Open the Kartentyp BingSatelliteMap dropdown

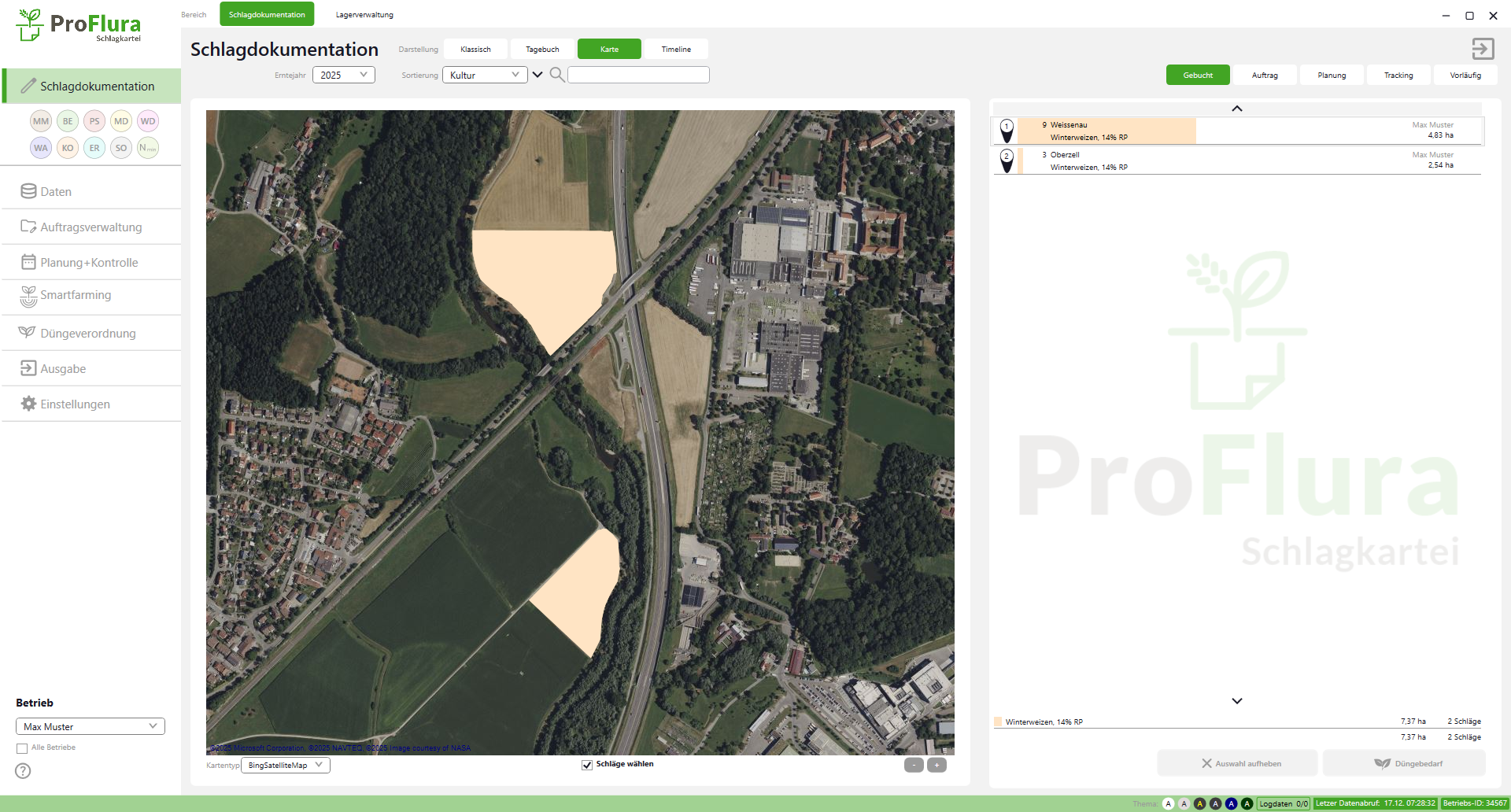[x=286, y=765]
